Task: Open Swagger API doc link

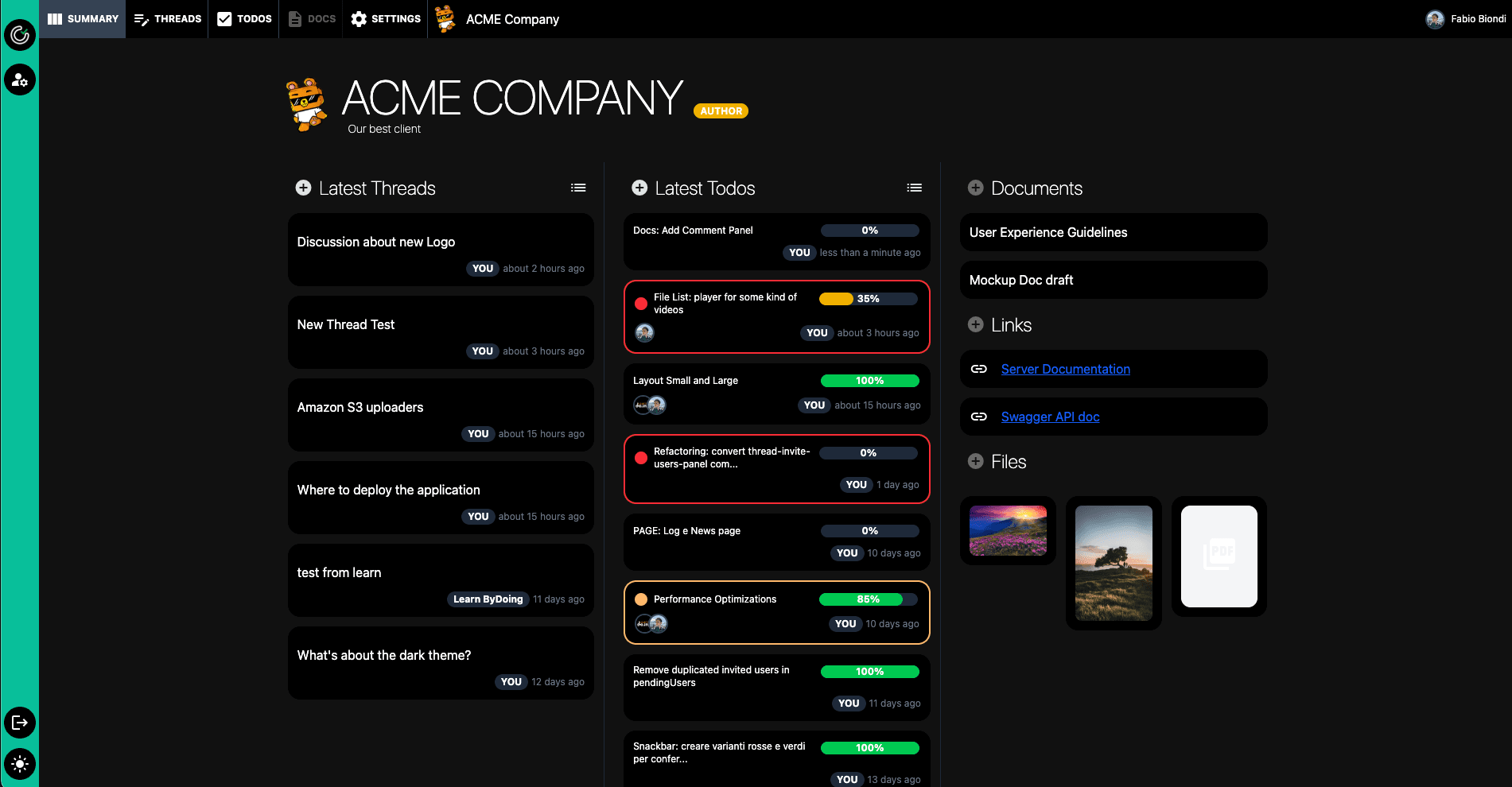Action: (1050, 417)
